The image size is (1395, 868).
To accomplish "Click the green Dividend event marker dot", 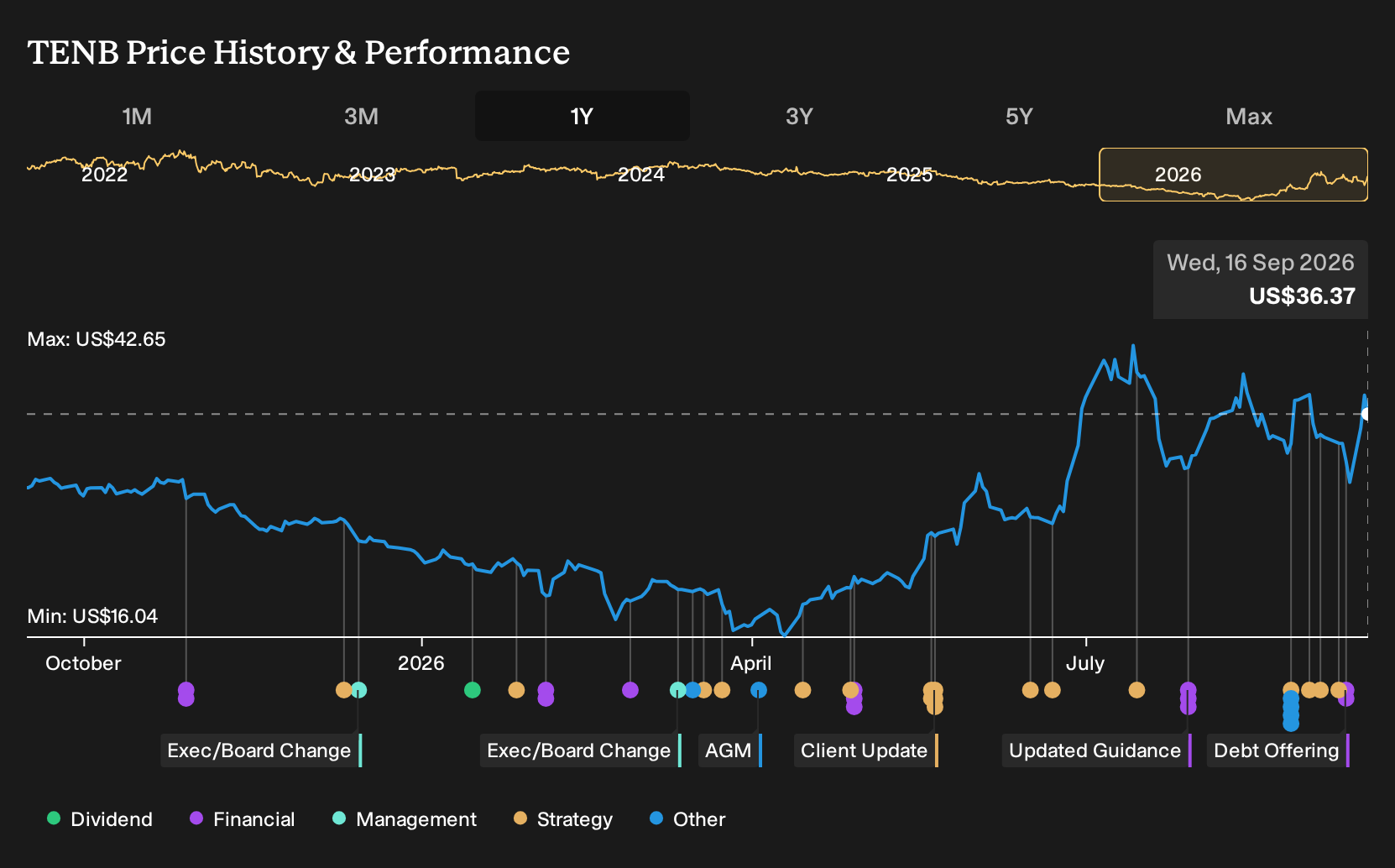I will pyautogui.click(x=473, y=690).
